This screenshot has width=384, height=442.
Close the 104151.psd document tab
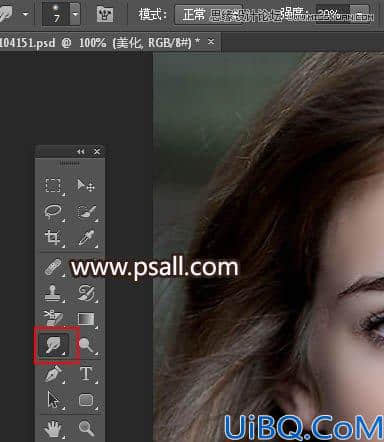pos(211,42)
